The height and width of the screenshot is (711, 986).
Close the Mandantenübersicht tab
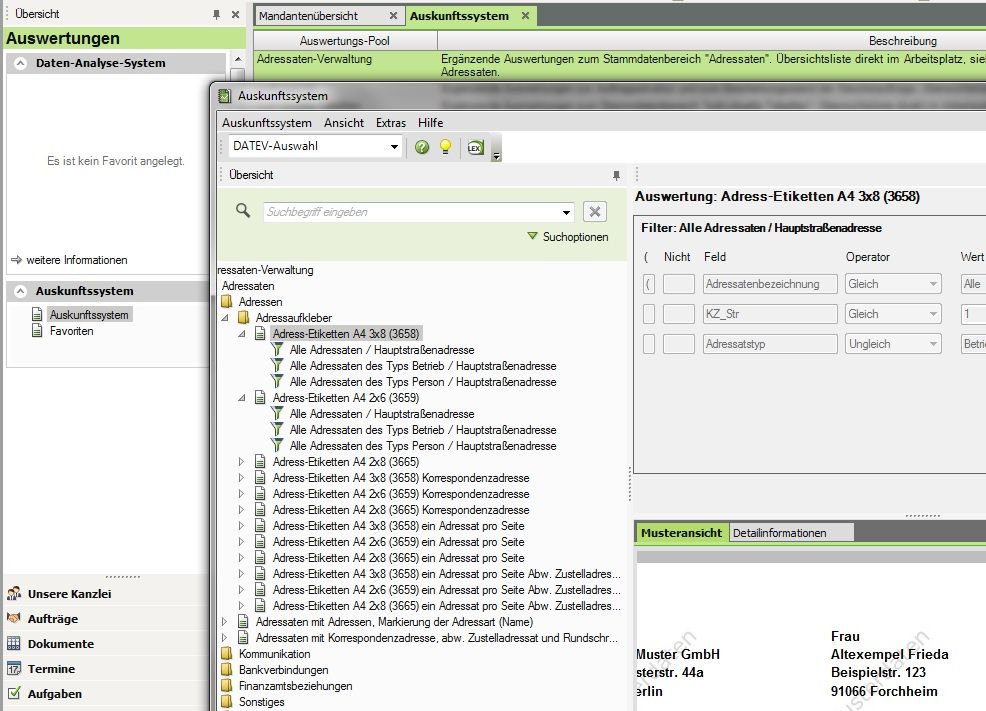pyautogui.click(x=393, y=16)
